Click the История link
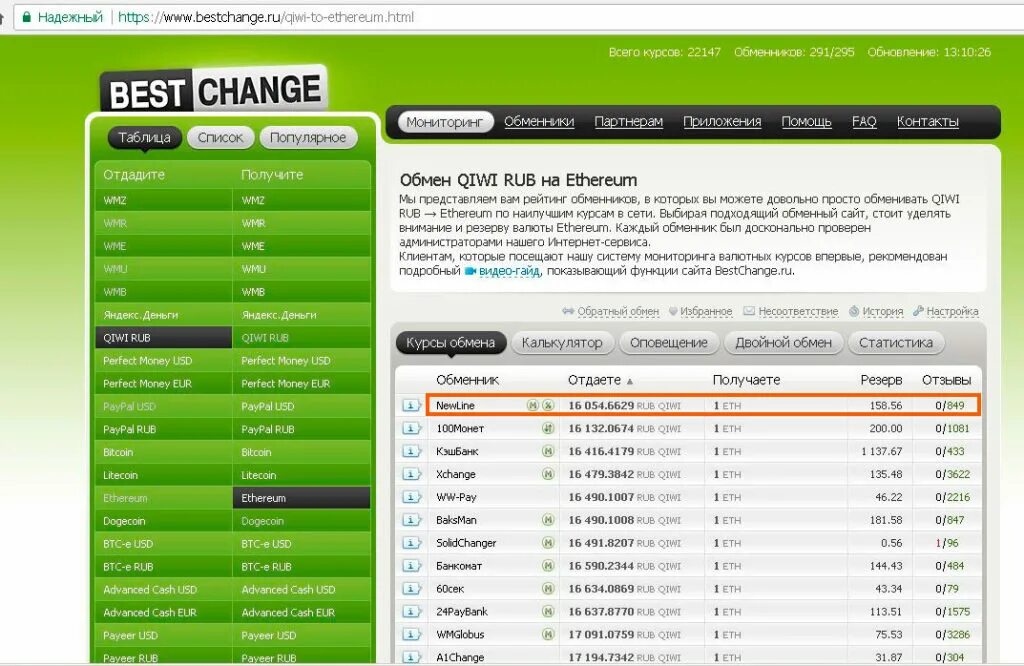Screen dimensions: 1024x666 (882, 311)
